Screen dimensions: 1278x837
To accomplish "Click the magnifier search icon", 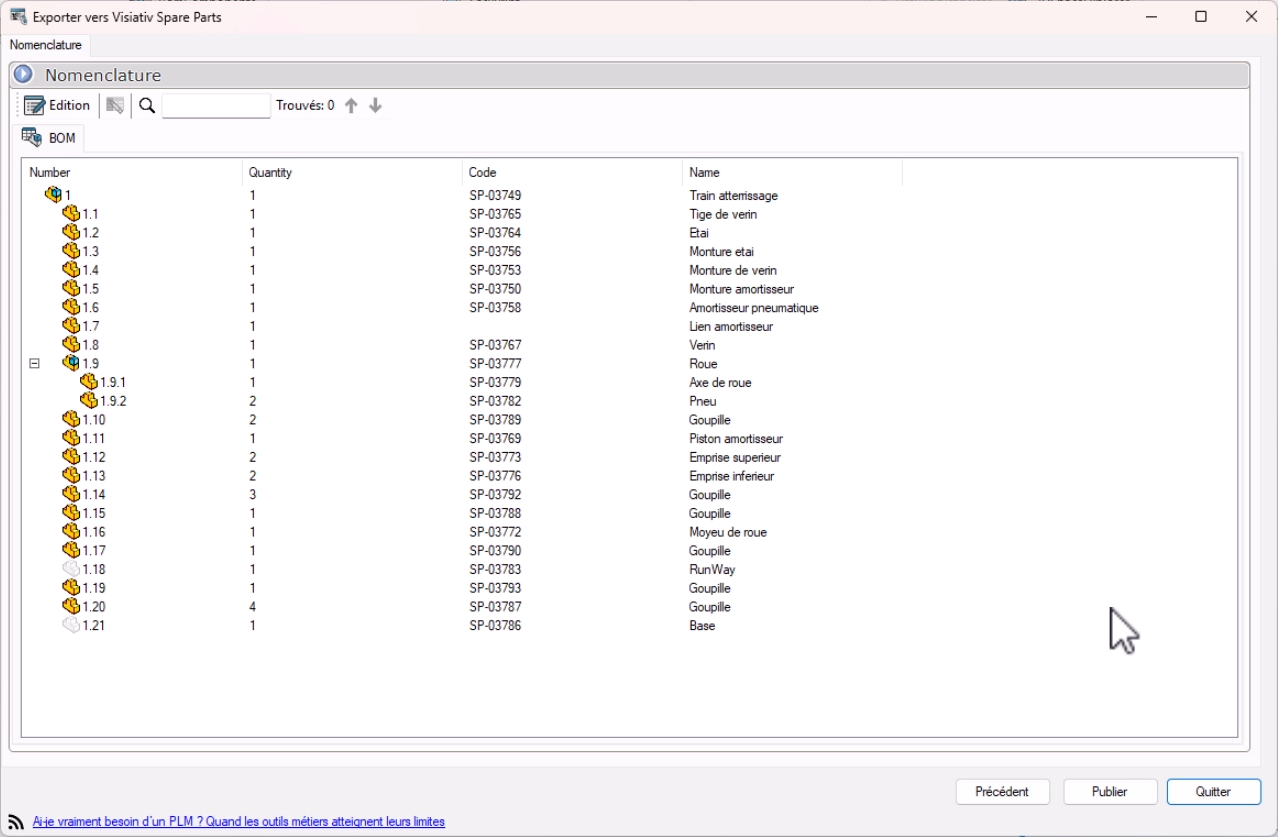I will (147, 105).
